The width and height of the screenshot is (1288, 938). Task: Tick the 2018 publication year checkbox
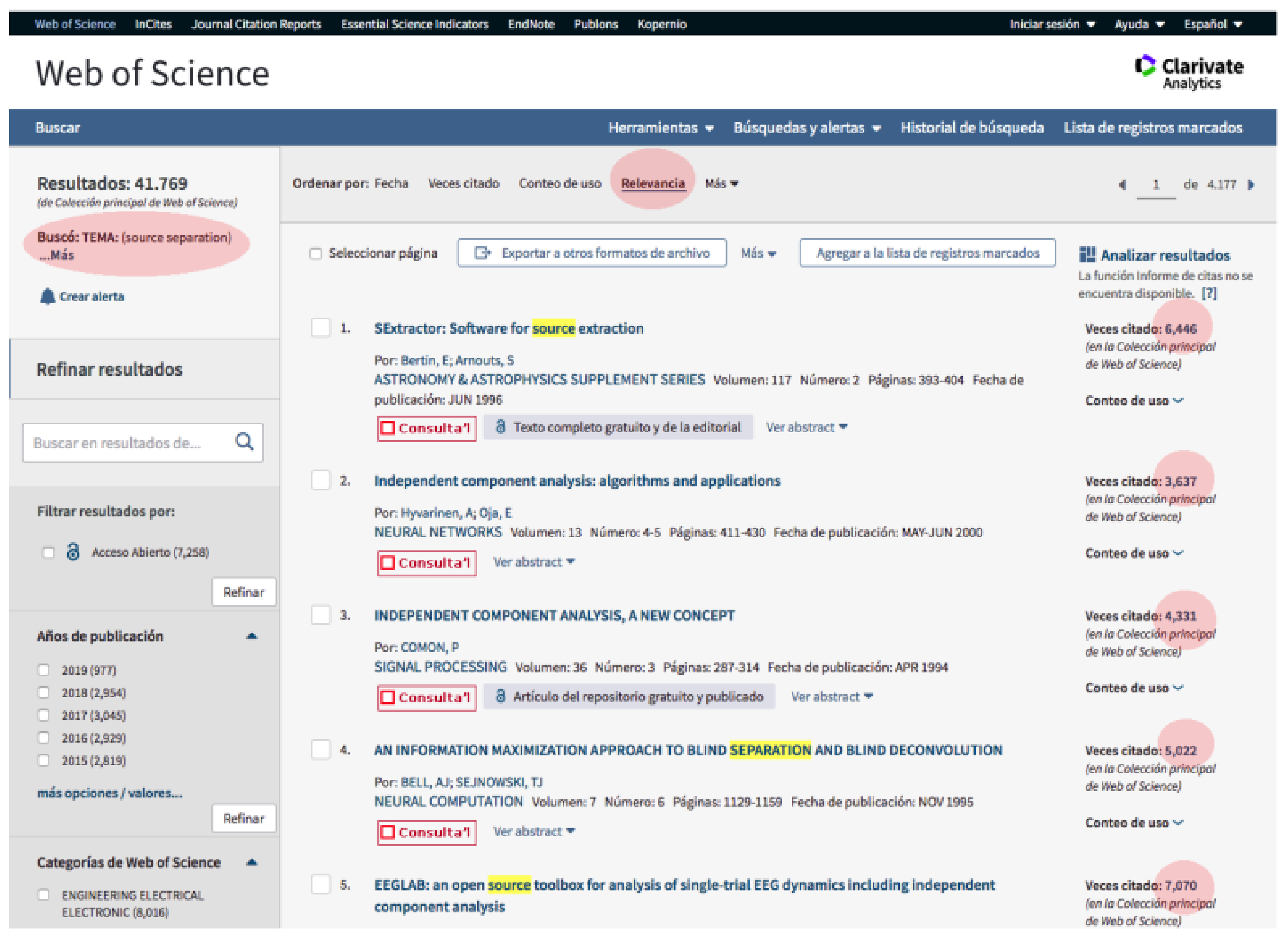click(44, 692)
